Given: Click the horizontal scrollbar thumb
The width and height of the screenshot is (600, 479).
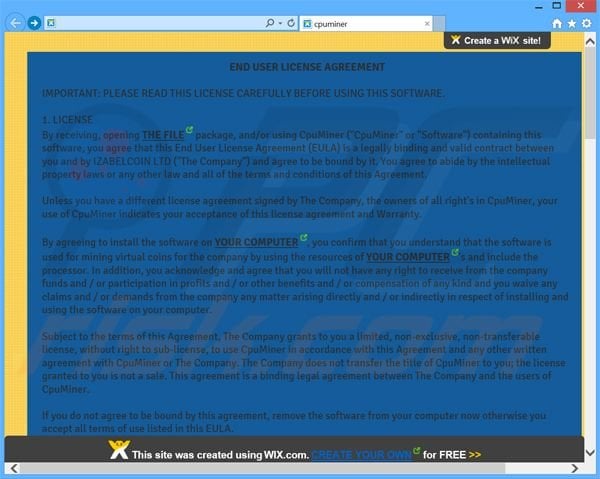Looking at the screenshot, I should pyautogui.click(x=262, y=468).
